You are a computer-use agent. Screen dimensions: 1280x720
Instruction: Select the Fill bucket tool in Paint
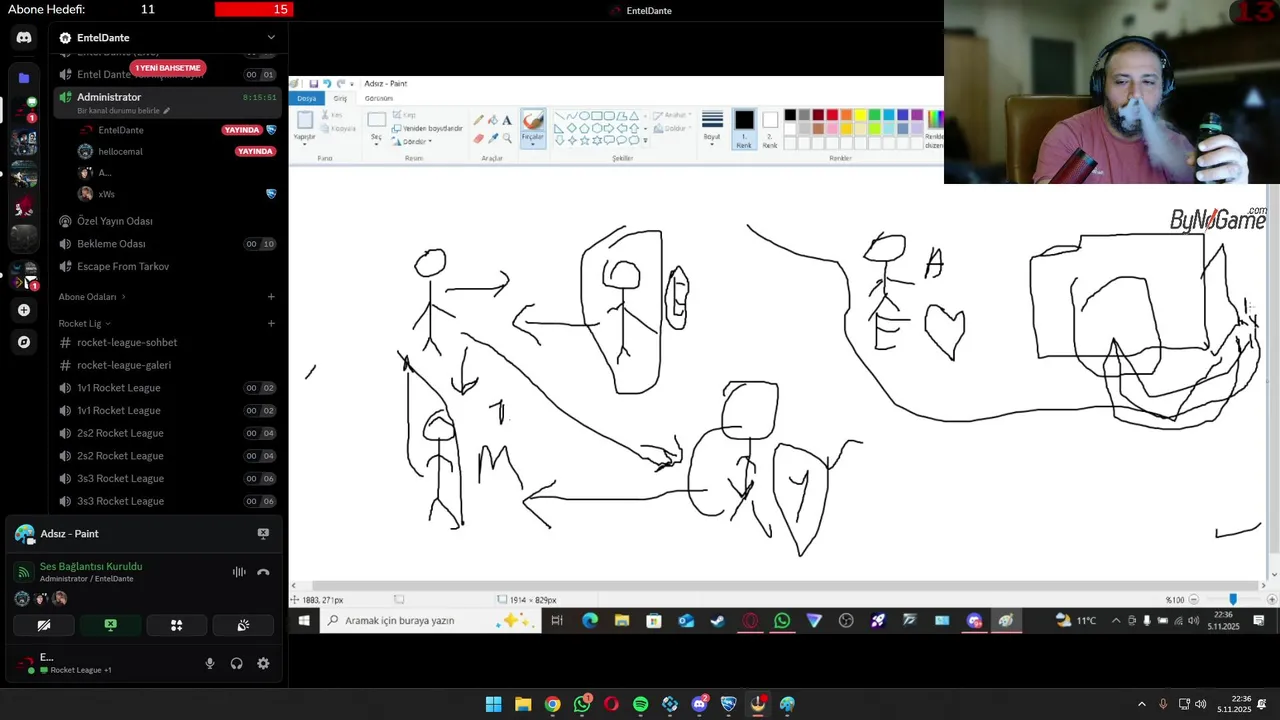click(492, 120)
